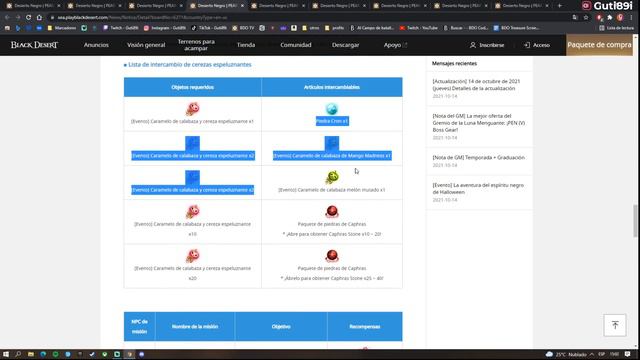
Task: Click the scroll-to-top arrow button
Action: 615,325
